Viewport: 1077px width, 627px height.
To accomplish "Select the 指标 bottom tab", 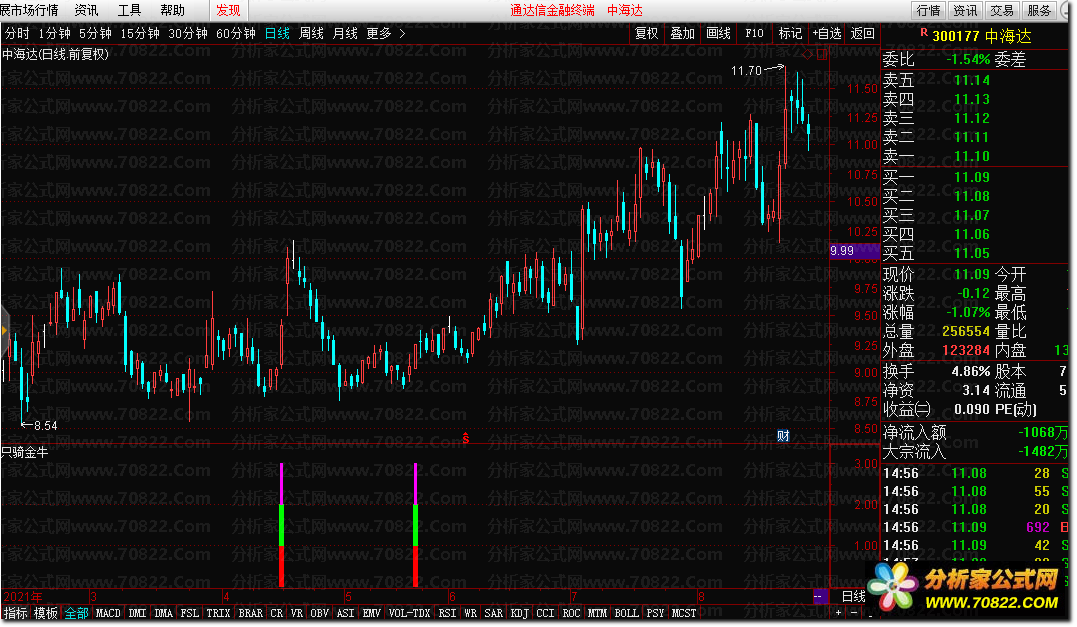I will point(16,613).
